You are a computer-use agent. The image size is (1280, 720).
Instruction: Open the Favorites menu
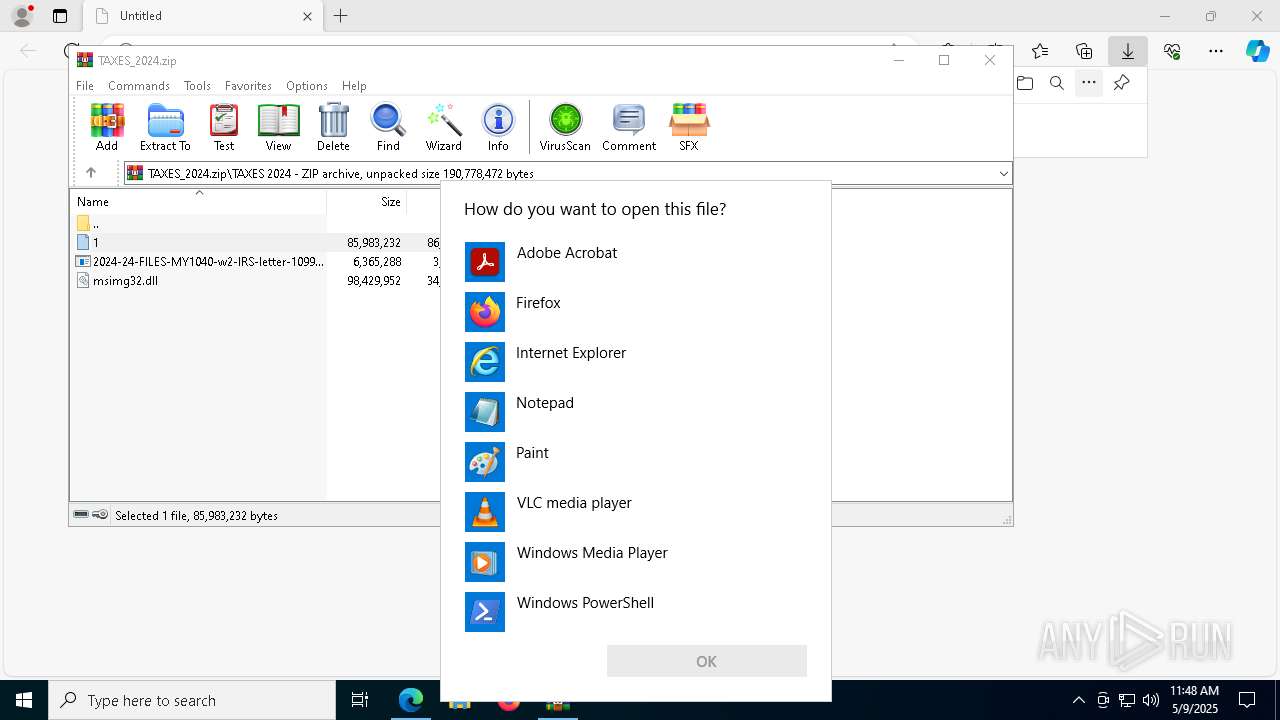pos(248,86)
